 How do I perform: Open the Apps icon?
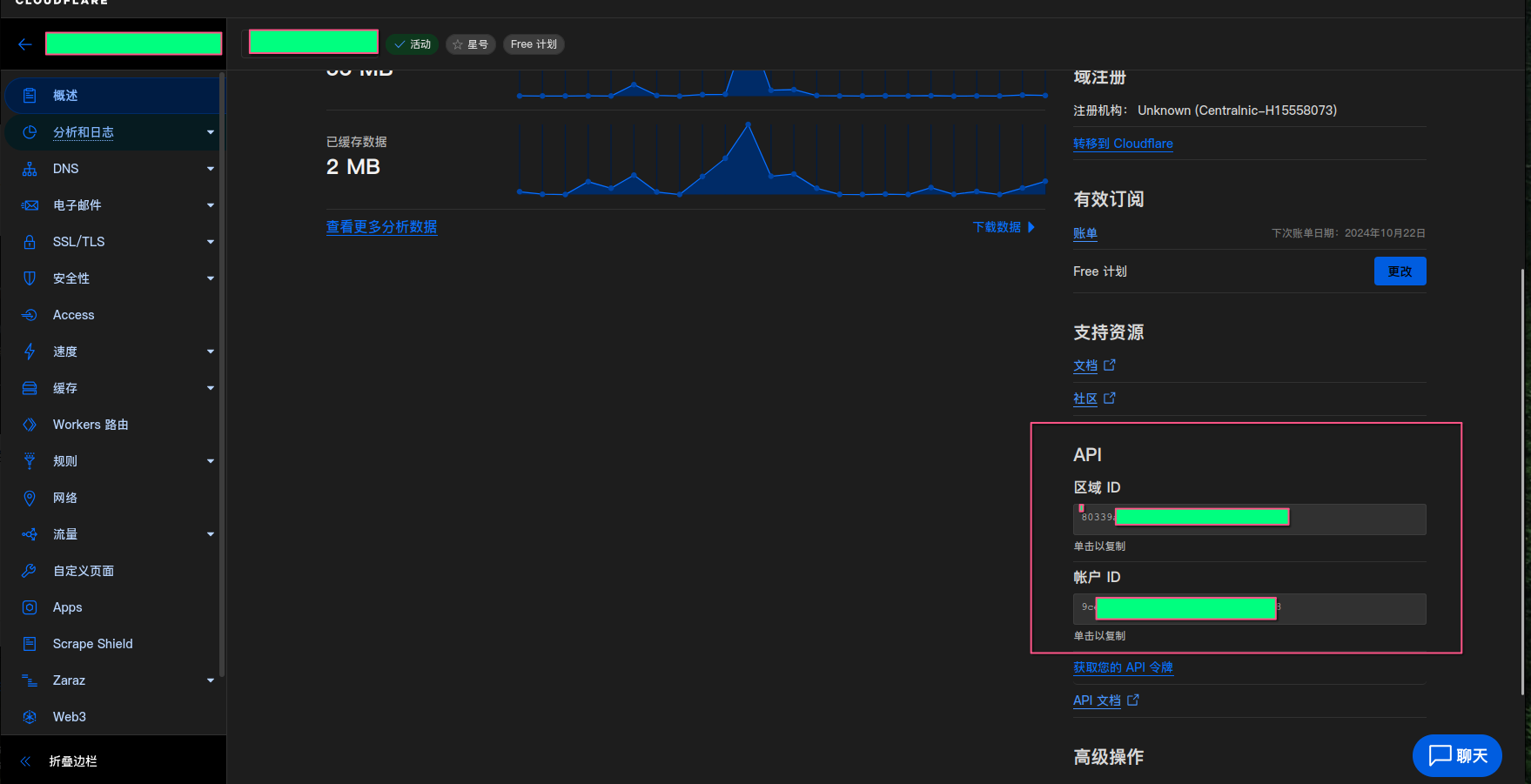point(30,607)
